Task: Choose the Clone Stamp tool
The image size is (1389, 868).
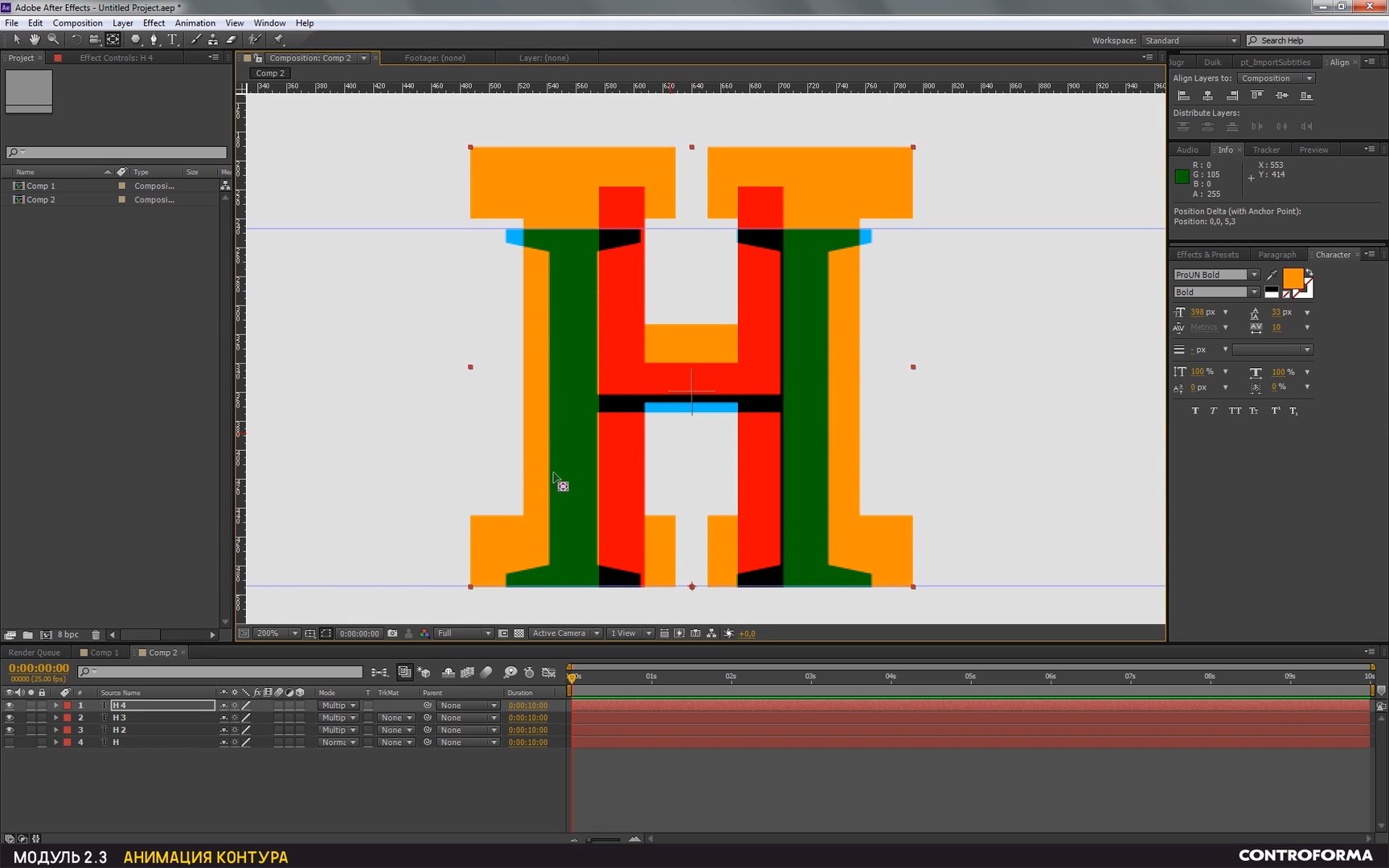Action: (213, 39)
